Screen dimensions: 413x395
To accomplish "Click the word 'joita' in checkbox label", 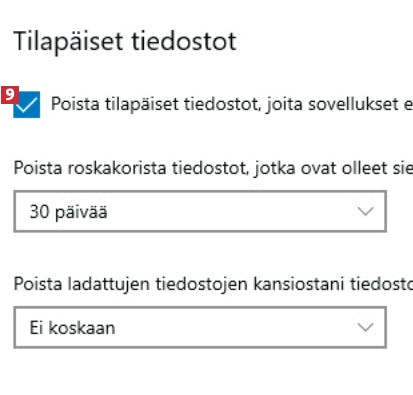I will (x=284, y=104).
